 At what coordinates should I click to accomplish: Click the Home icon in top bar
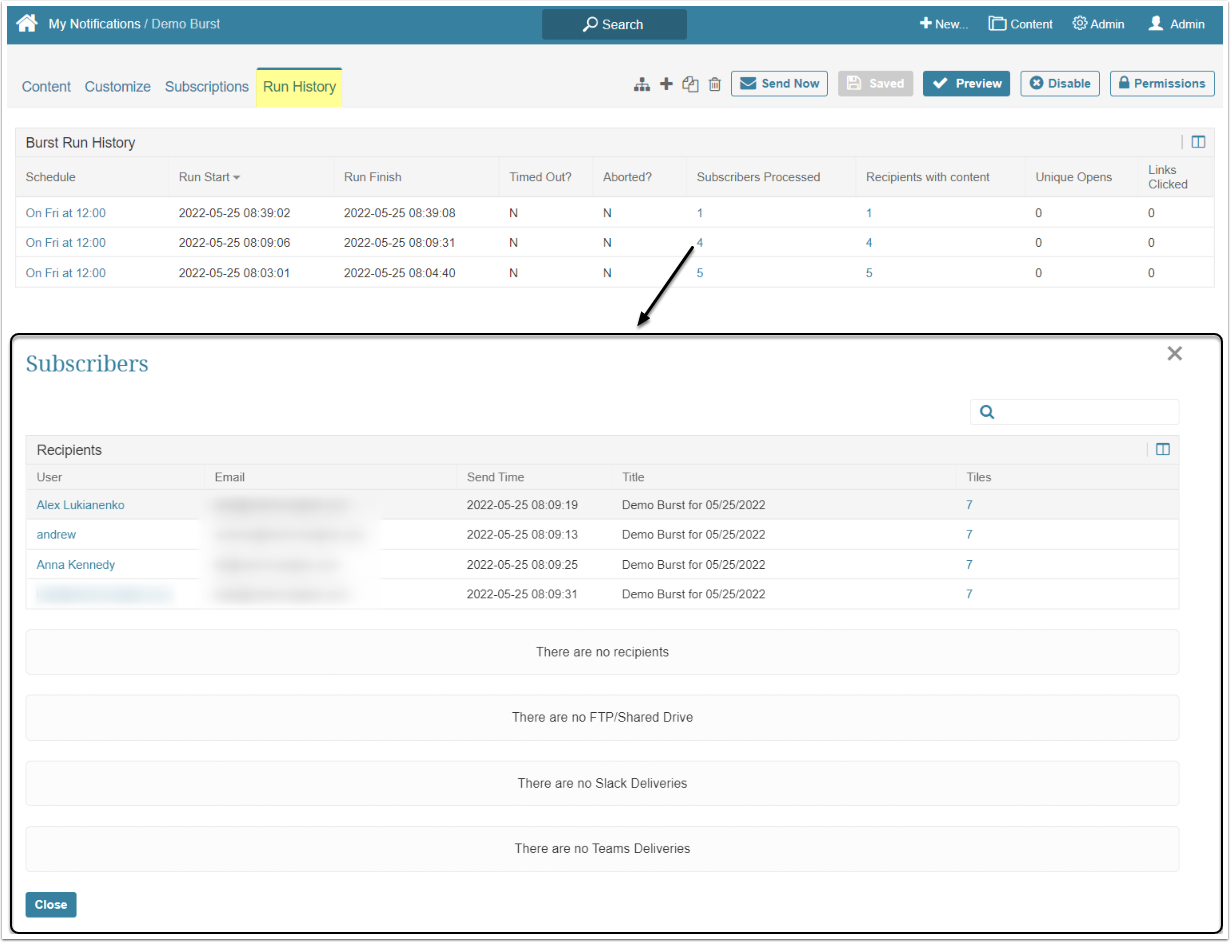tap(27, 23)
